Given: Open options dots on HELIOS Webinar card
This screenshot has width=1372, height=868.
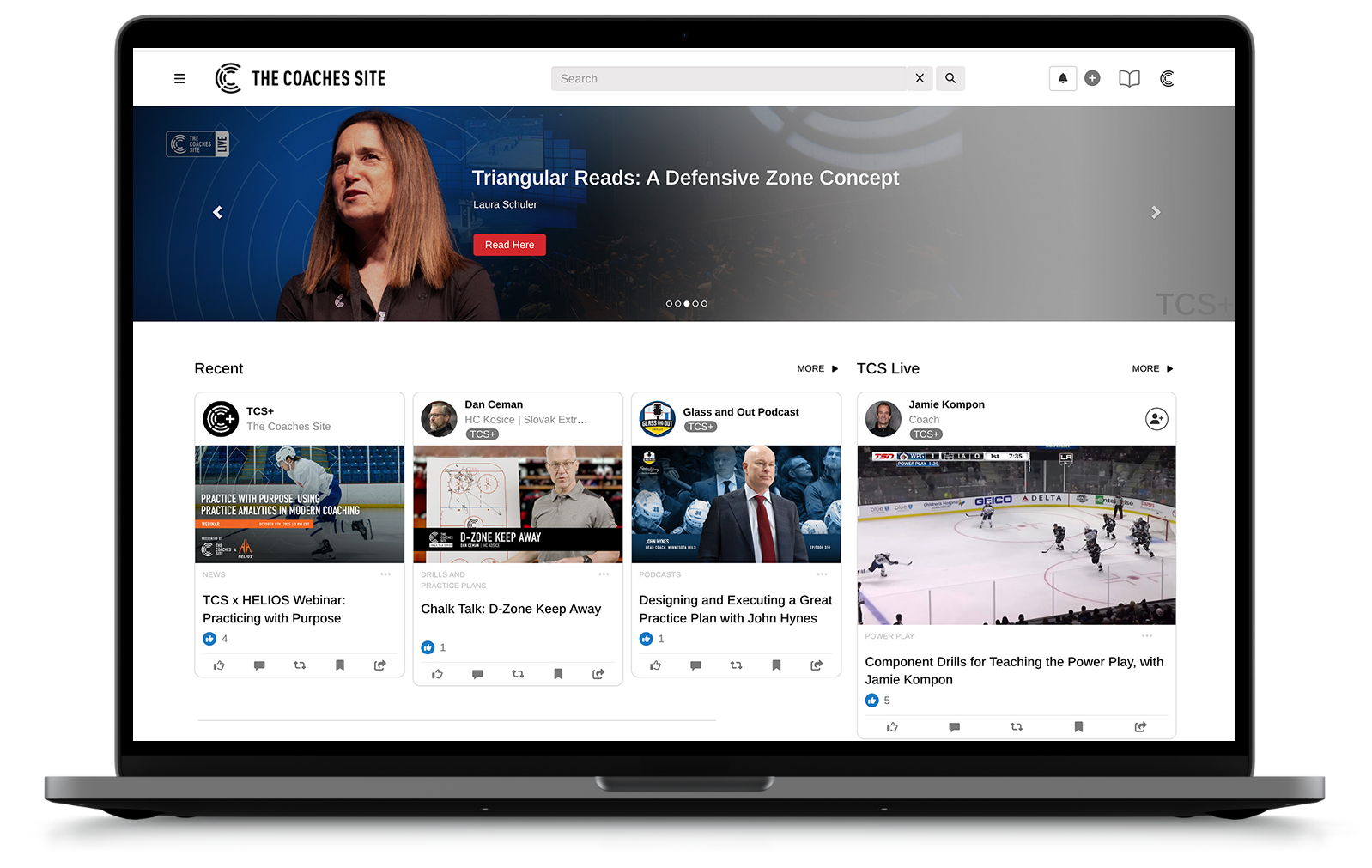Looking at the screenshot, I should pos(385,574).
